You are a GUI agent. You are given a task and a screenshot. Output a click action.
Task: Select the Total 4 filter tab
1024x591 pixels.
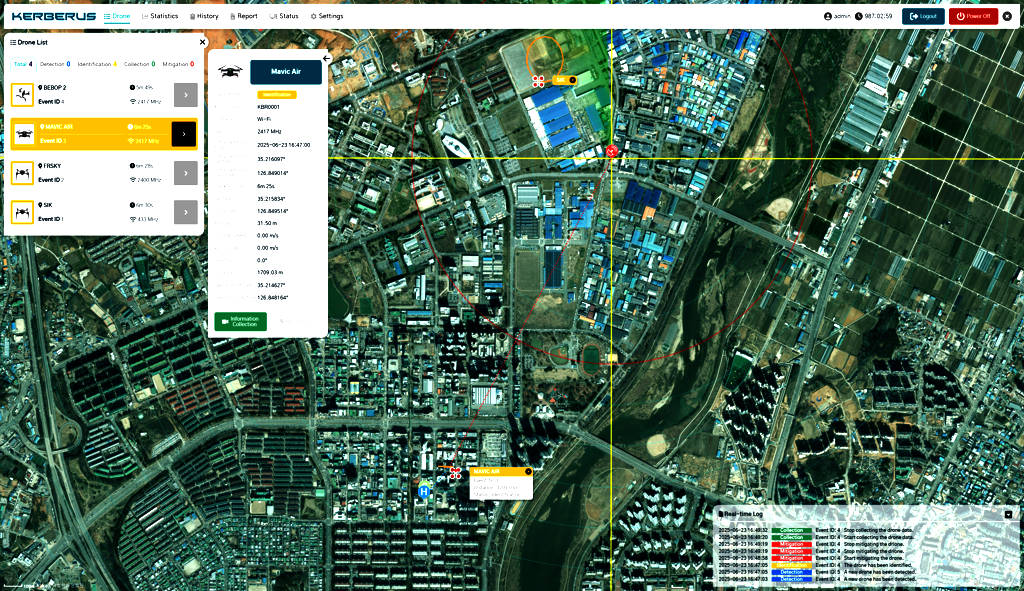tap(22, 64)
